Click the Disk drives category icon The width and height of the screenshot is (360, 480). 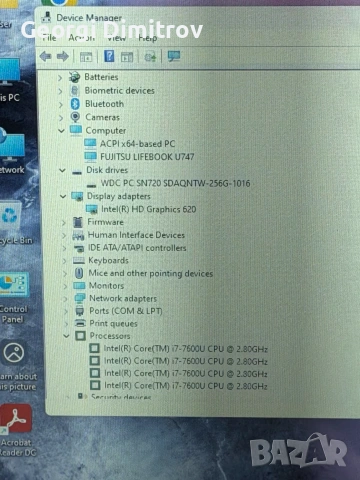(77, 172)
